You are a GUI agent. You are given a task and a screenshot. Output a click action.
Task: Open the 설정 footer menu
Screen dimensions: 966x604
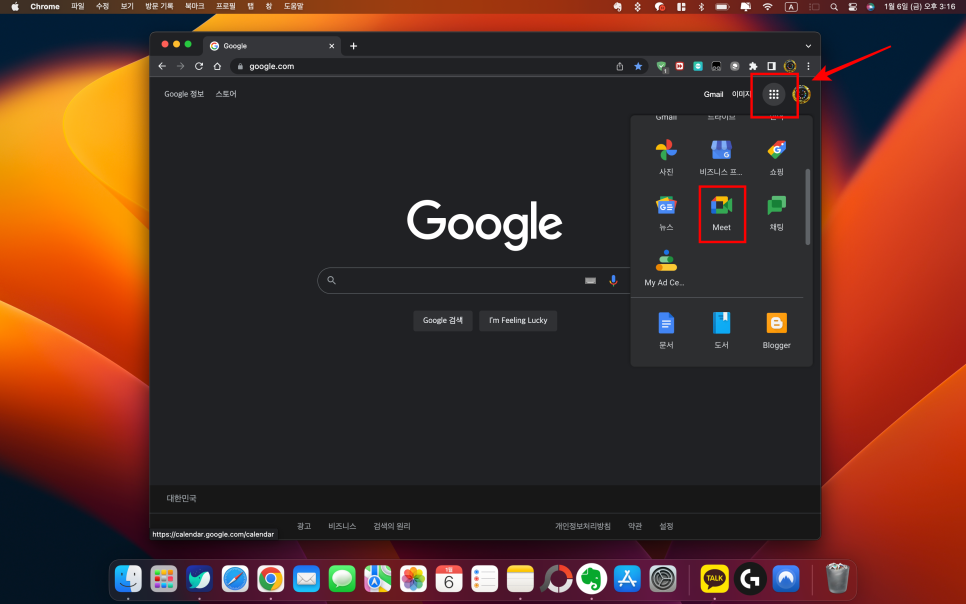point(666,526)
